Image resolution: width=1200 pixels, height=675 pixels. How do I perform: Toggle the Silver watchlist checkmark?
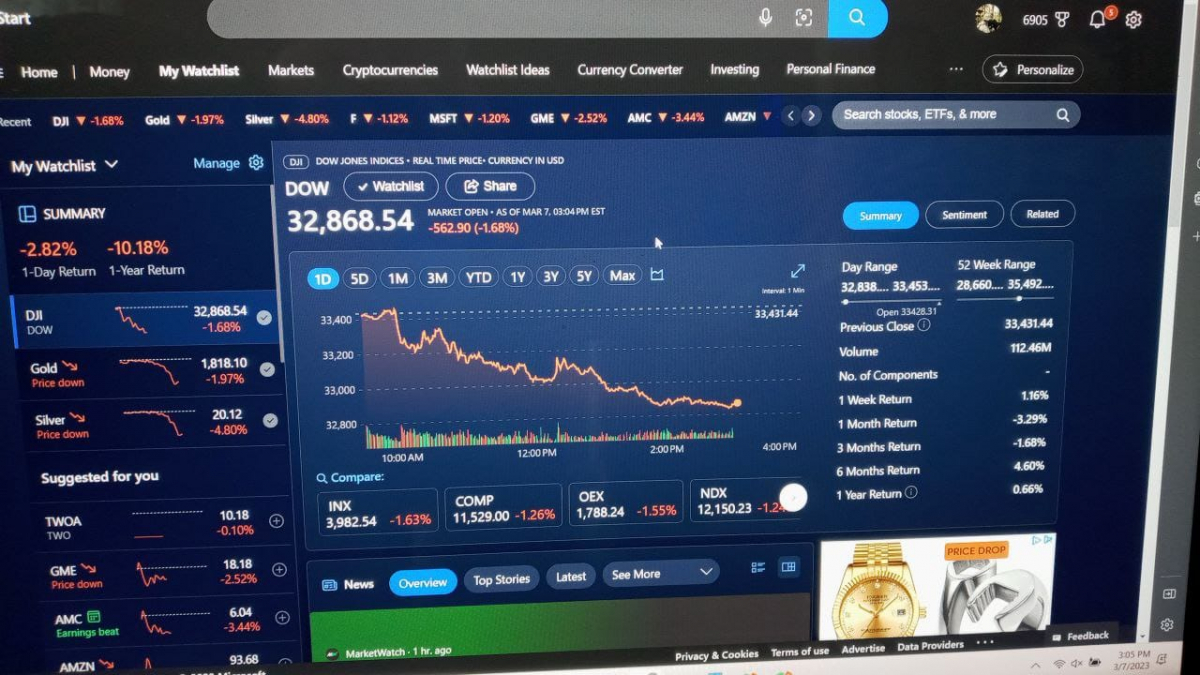(270, 420)
